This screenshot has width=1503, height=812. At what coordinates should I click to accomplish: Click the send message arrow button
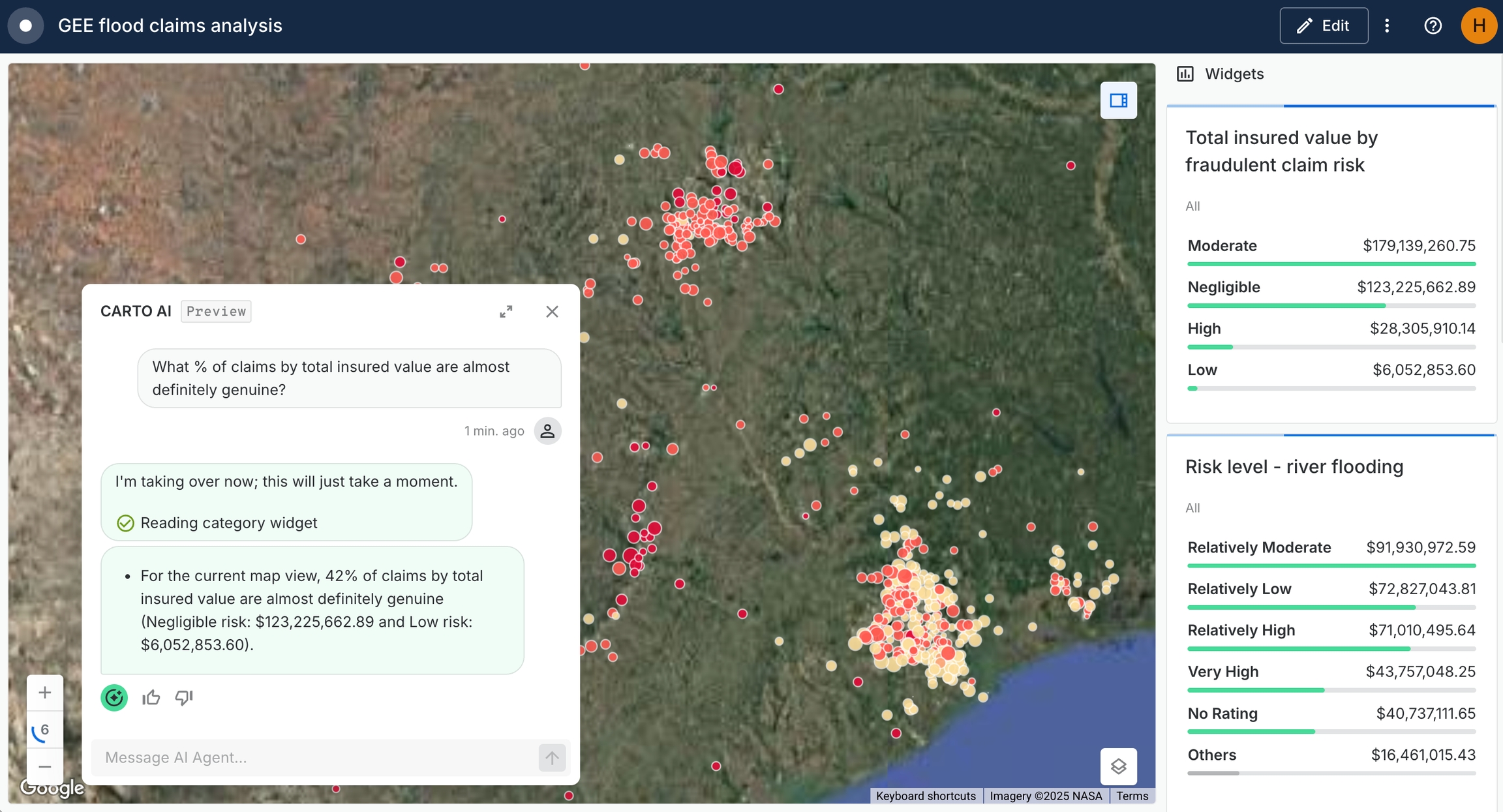pyautogui.click(x=551, y=757)
